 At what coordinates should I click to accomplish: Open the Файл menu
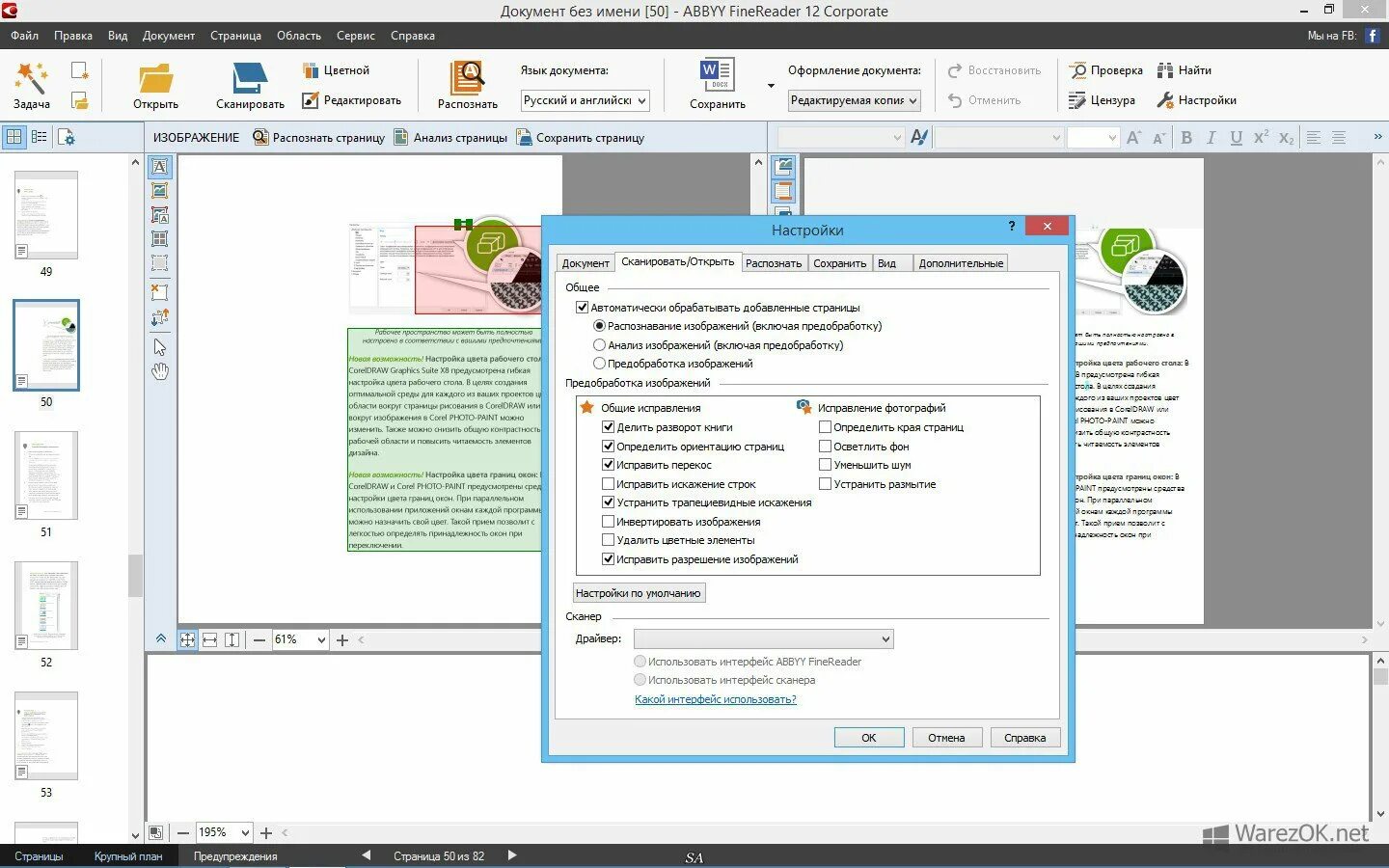pos(25,36)
